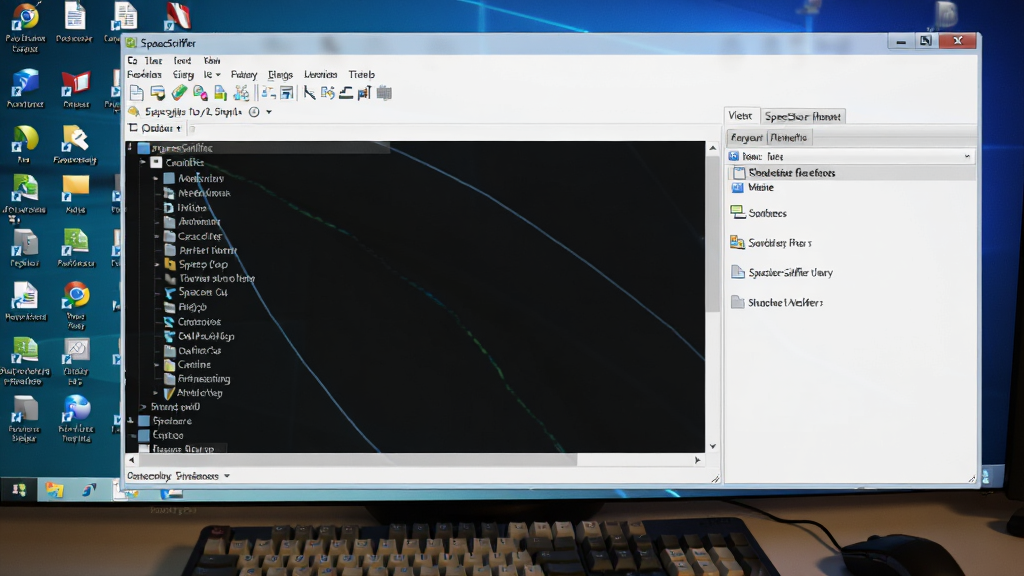Open the short menu with a down arrow in the second menu row

point(212,74)
